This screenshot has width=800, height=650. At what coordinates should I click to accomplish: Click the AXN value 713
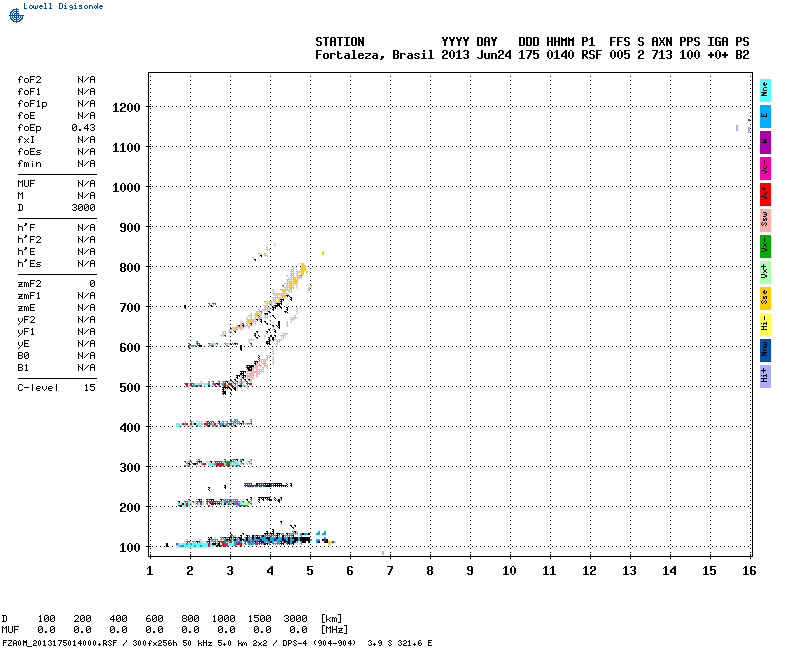662,55
